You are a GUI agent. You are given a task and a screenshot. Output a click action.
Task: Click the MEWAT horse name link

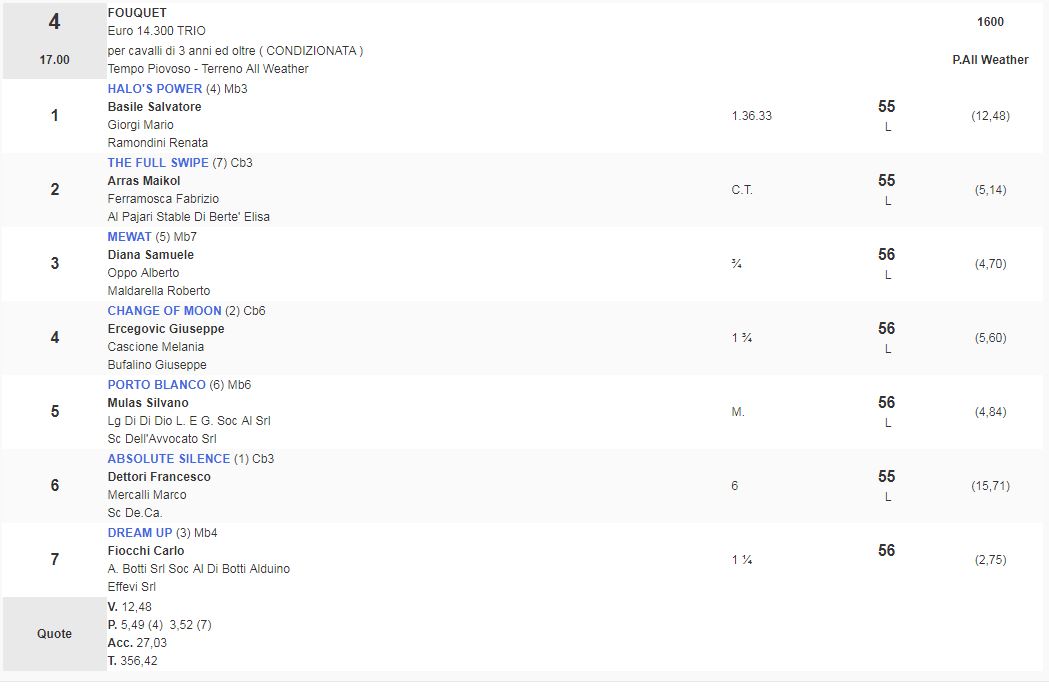129,237
